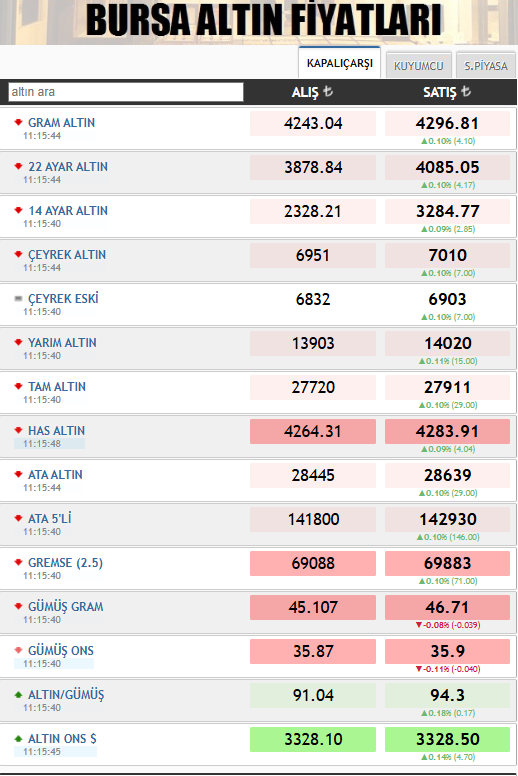Click the red trend arrow beside HAS ALTIN

coord(18,430)
